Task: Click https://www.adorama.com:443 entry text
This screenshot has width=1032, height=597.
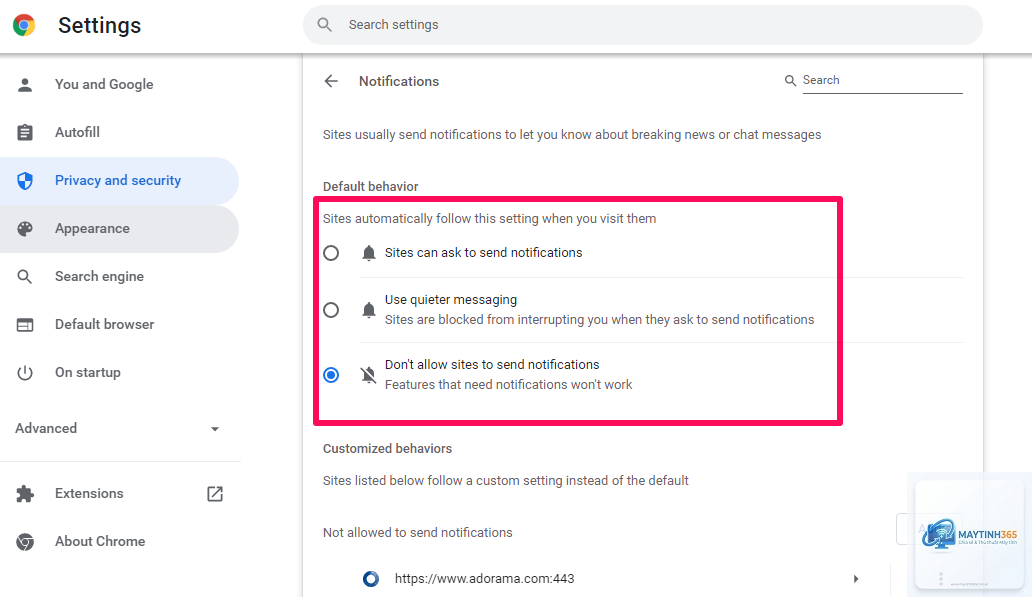Action: tap(484, 579)
